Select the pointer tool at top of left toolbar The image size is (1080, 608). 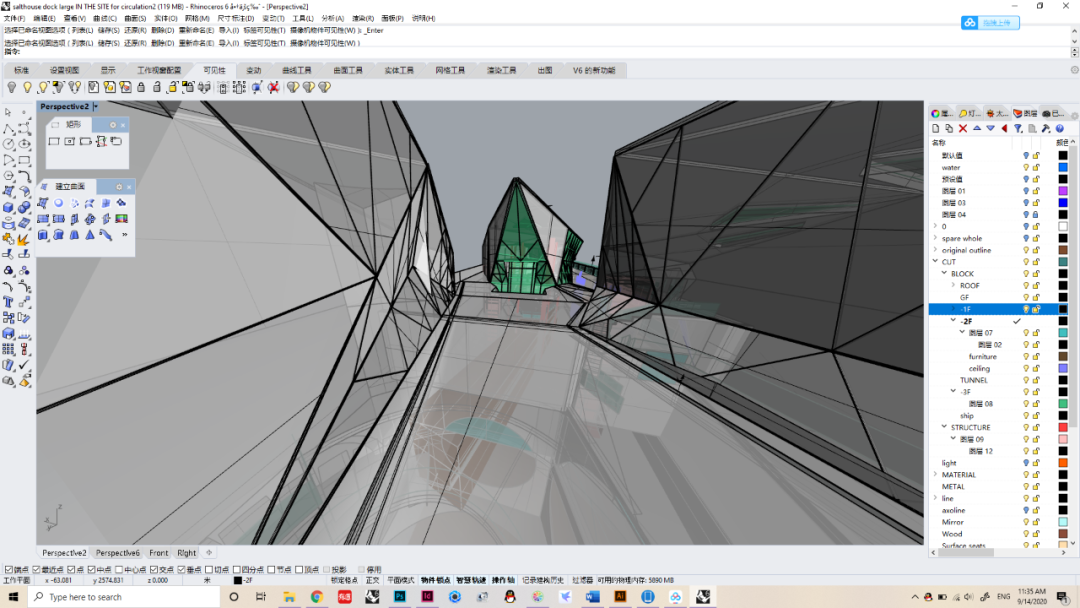click(8, 113)
